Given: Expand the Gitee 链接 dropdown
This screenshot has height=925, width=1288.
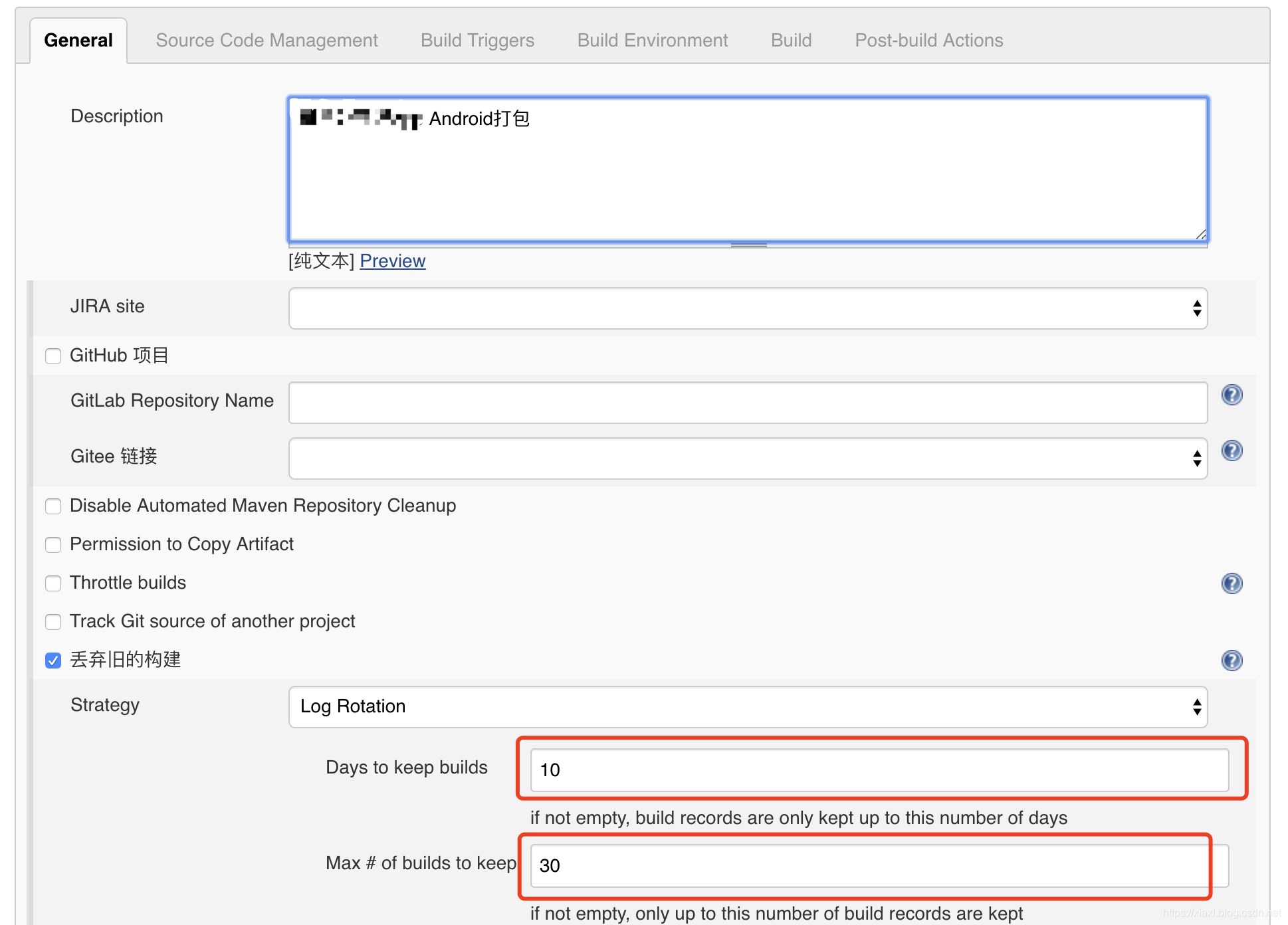Looking at the screenshot, I should tap(748, 459).
